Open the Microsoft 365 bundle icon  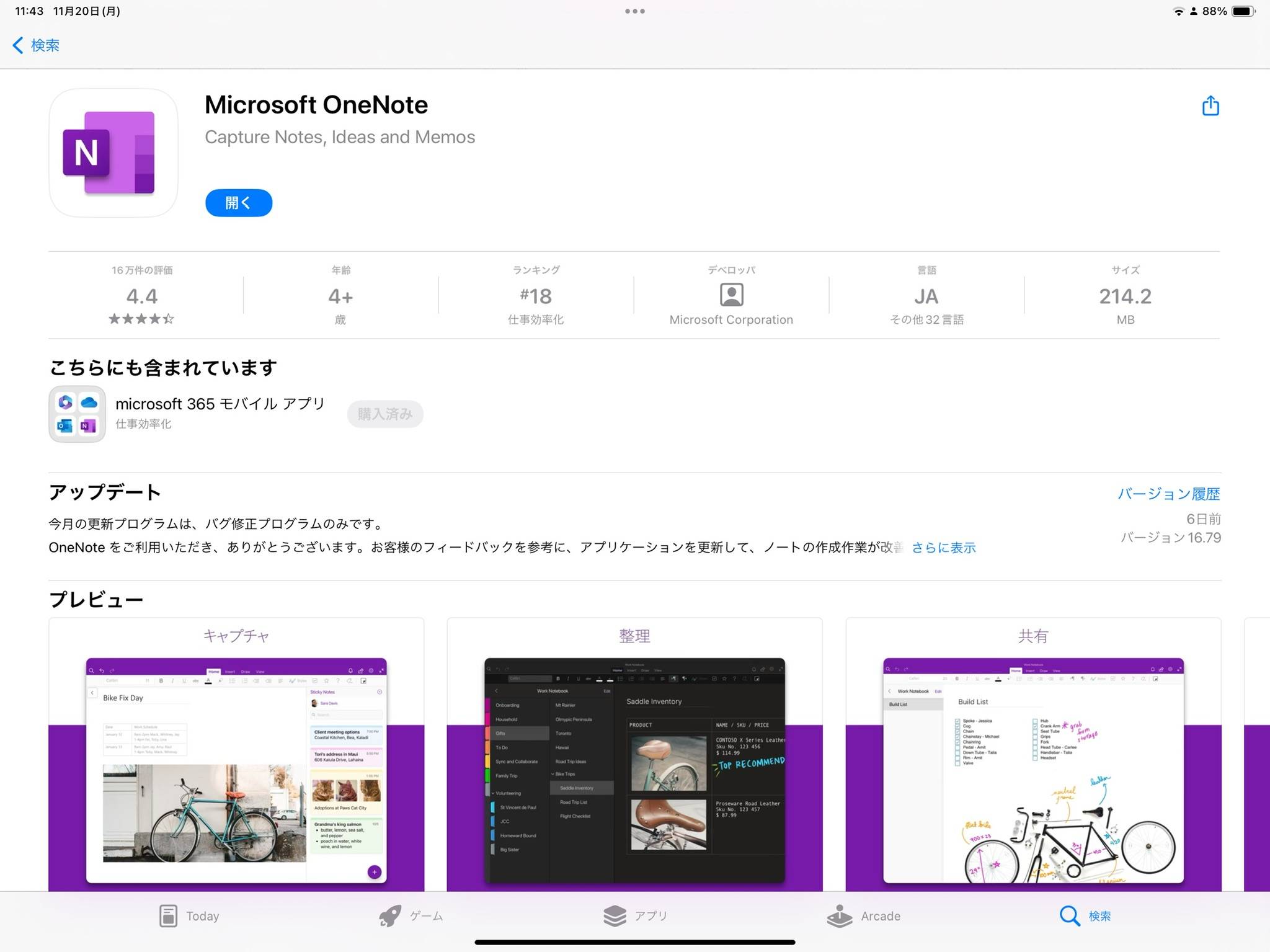click(78, 414)
